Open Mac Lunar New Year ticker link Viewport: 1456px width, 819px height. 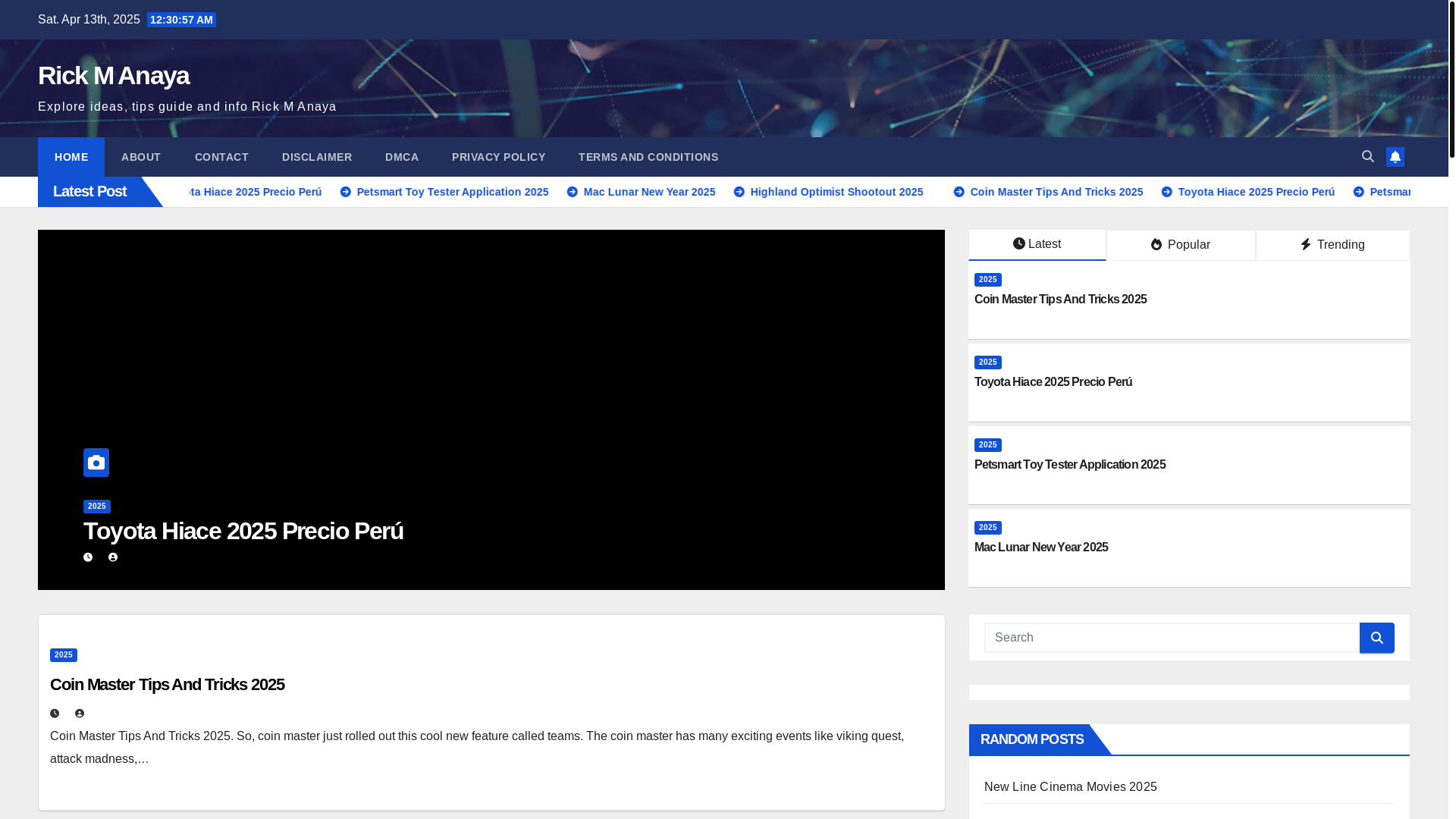pyautogui.click(x=649, y=192)
